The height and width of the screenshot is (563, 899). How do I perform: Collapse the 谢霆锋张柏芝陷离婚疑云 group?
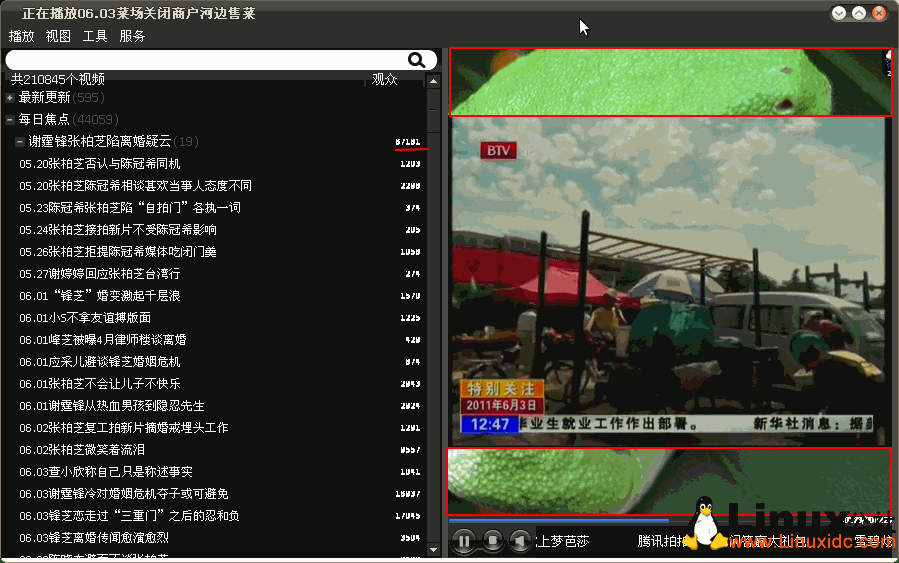pos(20,142)
